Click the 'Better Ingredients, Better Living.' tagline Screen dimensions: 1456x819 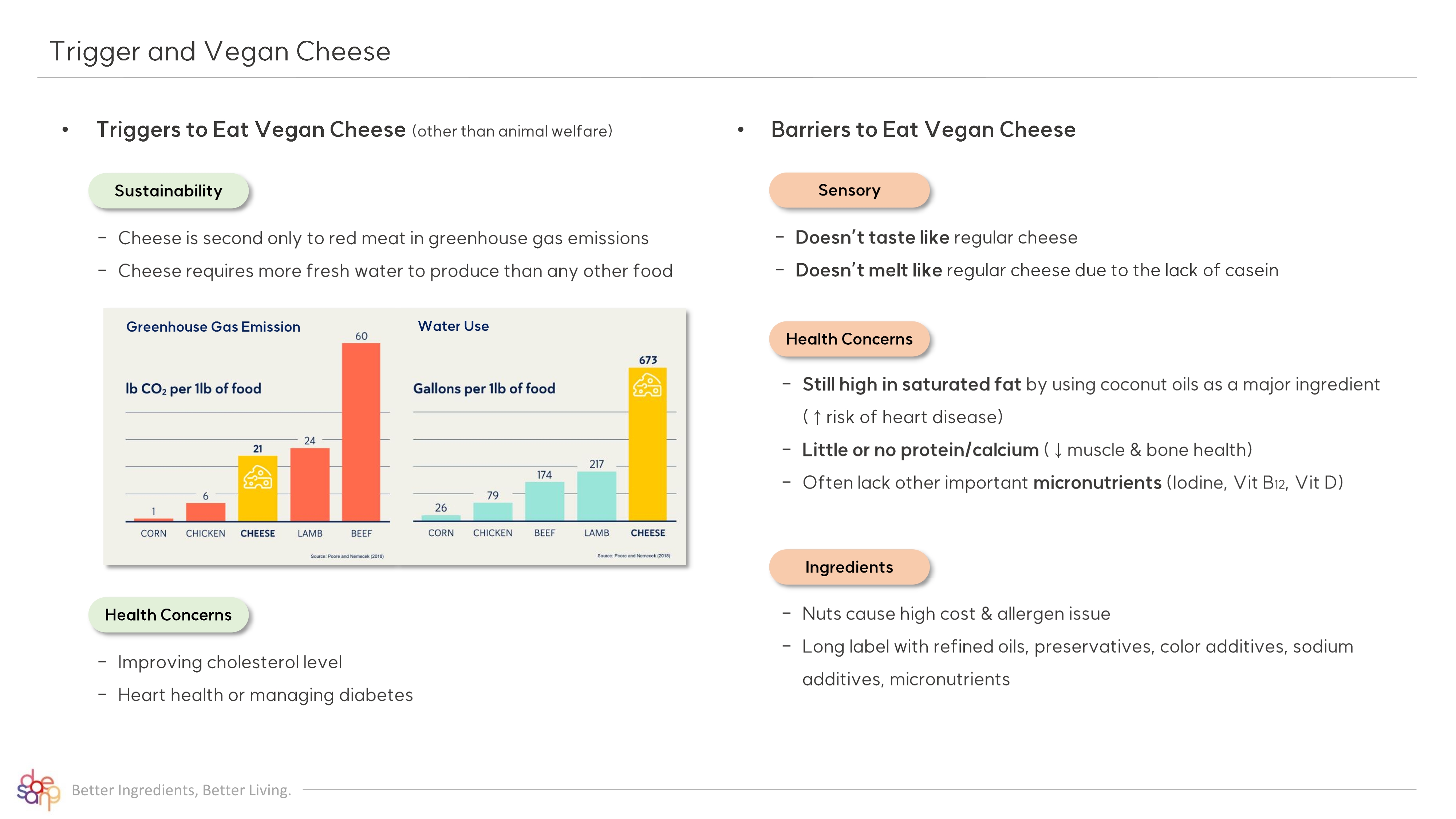[x=181, y=790]
